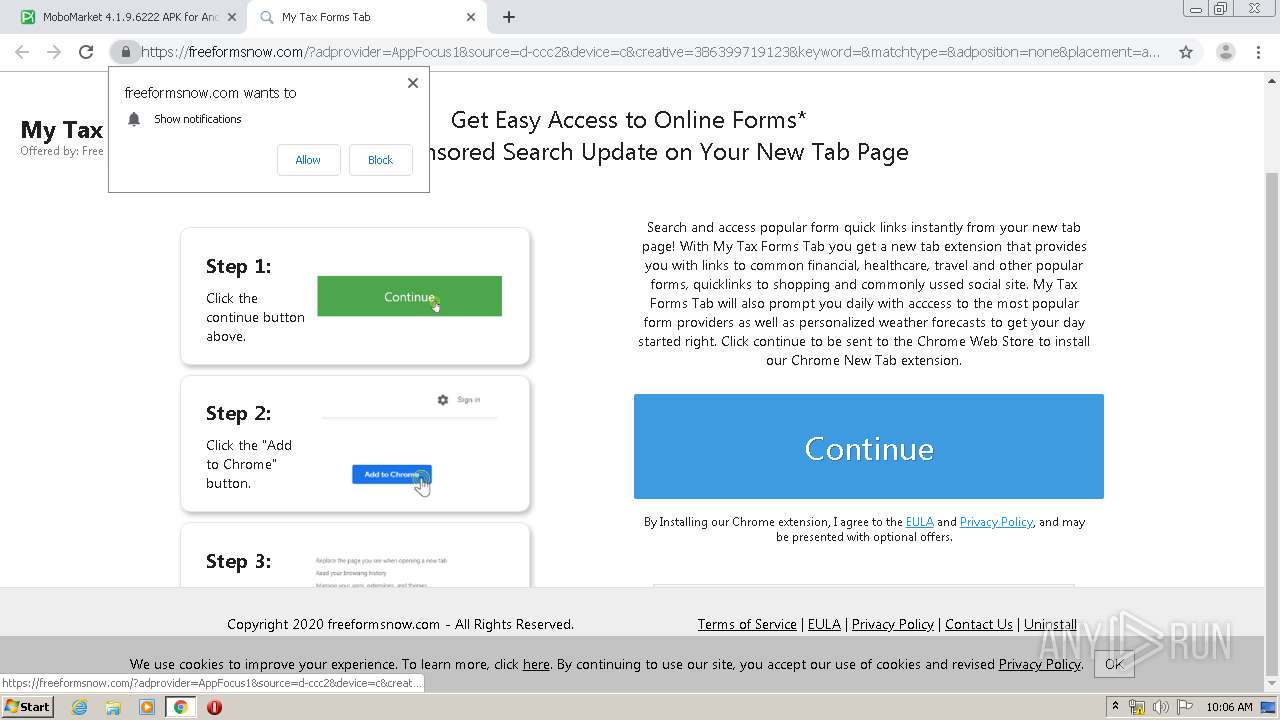
Task: Accept cookies with the OK button
Action: click(1114, 664)
